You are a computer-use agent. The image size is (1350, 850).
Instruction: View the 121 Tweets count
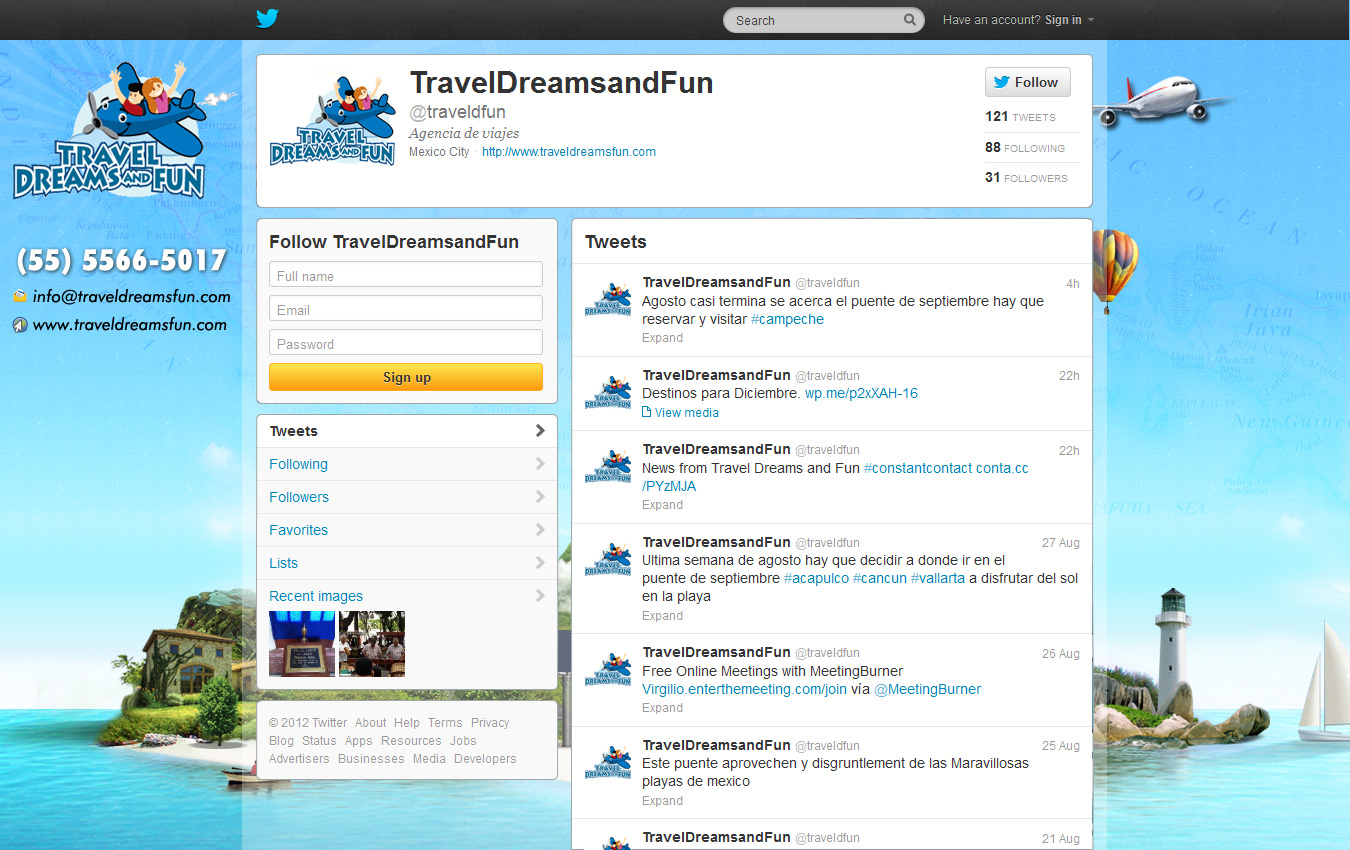coord(1020,117)
